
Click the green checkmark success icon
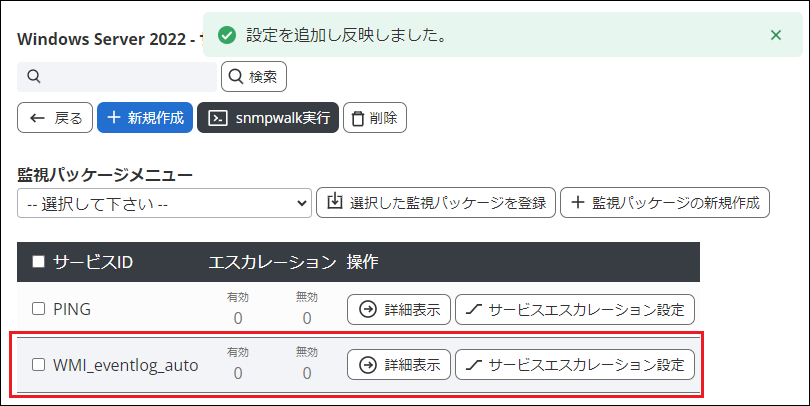point(228,35)
